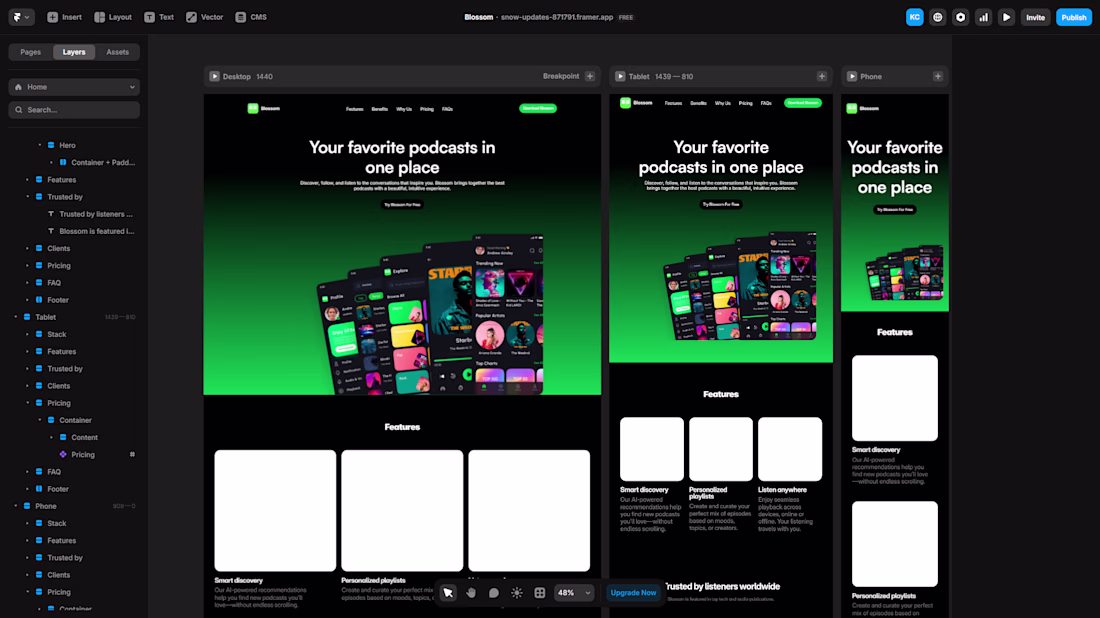Expand the Stack layer inside Tablet
The image size is (1100, 618).
click(27, 334)
